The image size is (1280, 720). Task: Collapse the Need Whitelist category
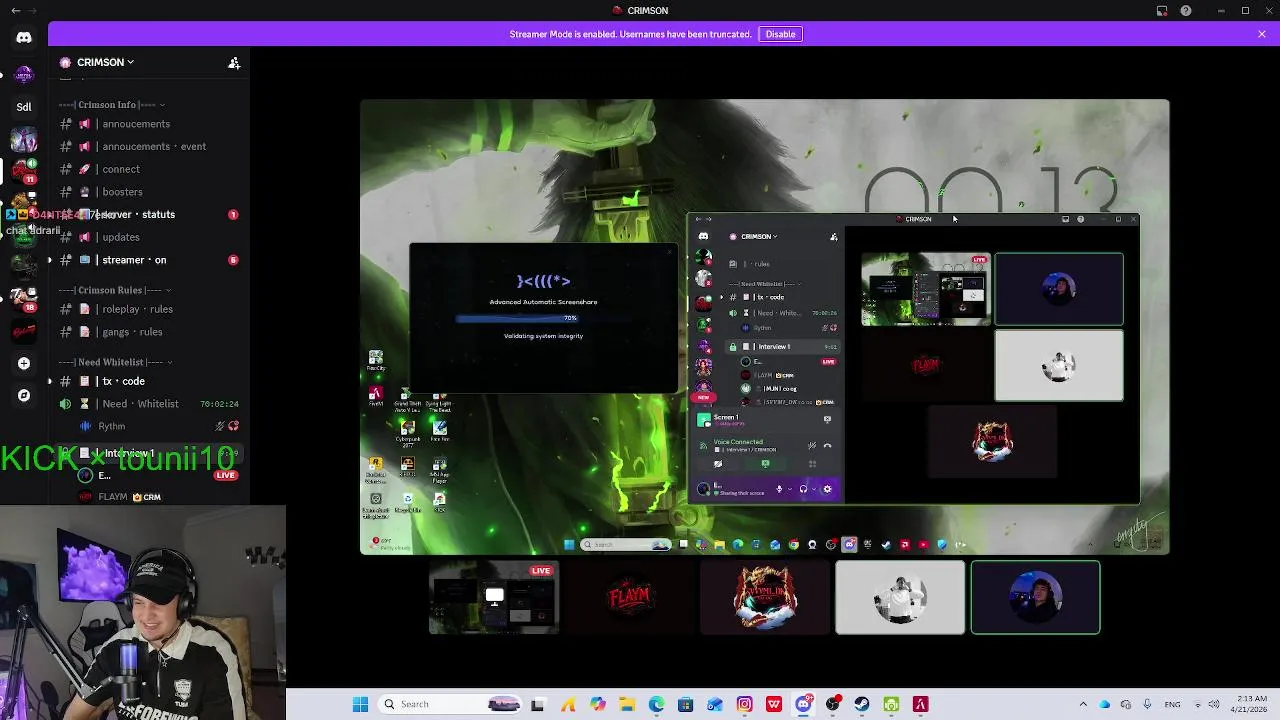tap(116, 362)
